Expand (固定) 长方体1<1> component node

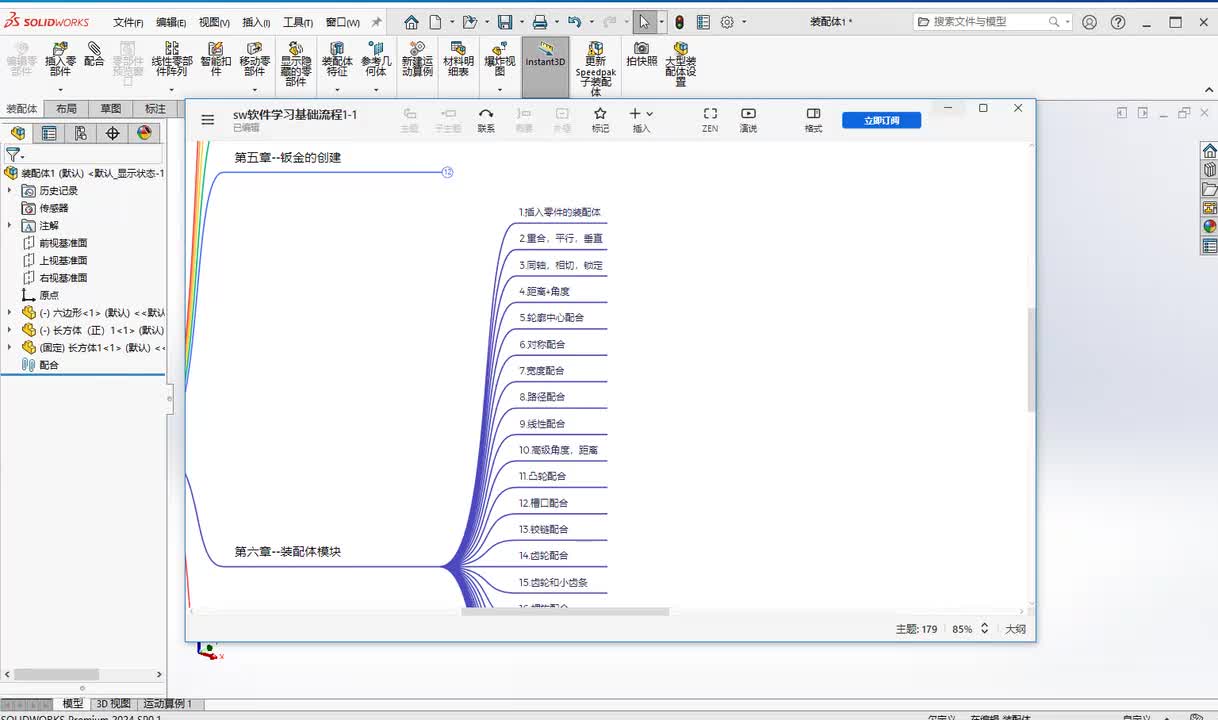pyautogui.click(x=10, y=347)
